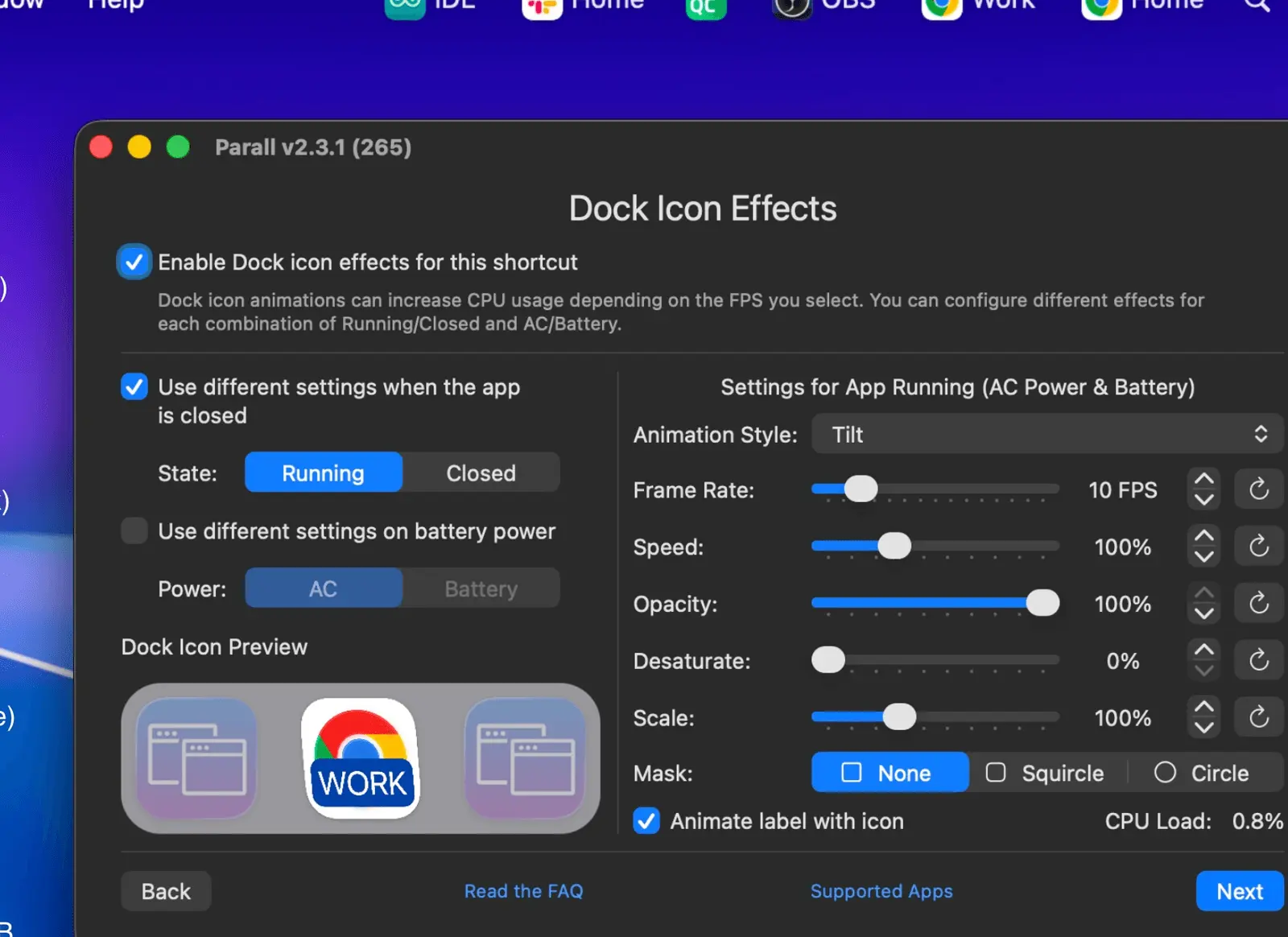Increase Frame Rate with the stepper up arrow
This screenshot has width=1288, height=937.
tap(1204, 479)
